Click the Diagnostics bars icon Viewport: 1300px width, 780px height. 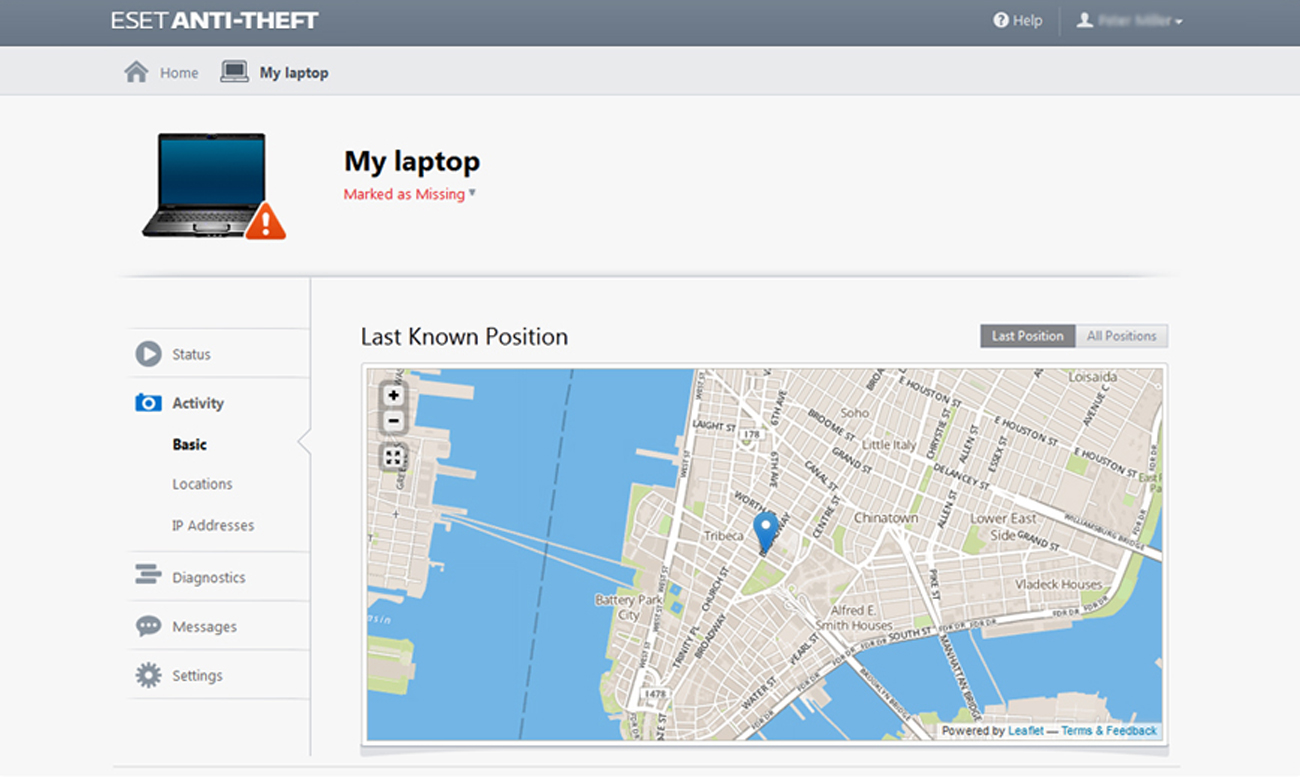point(148,575)
